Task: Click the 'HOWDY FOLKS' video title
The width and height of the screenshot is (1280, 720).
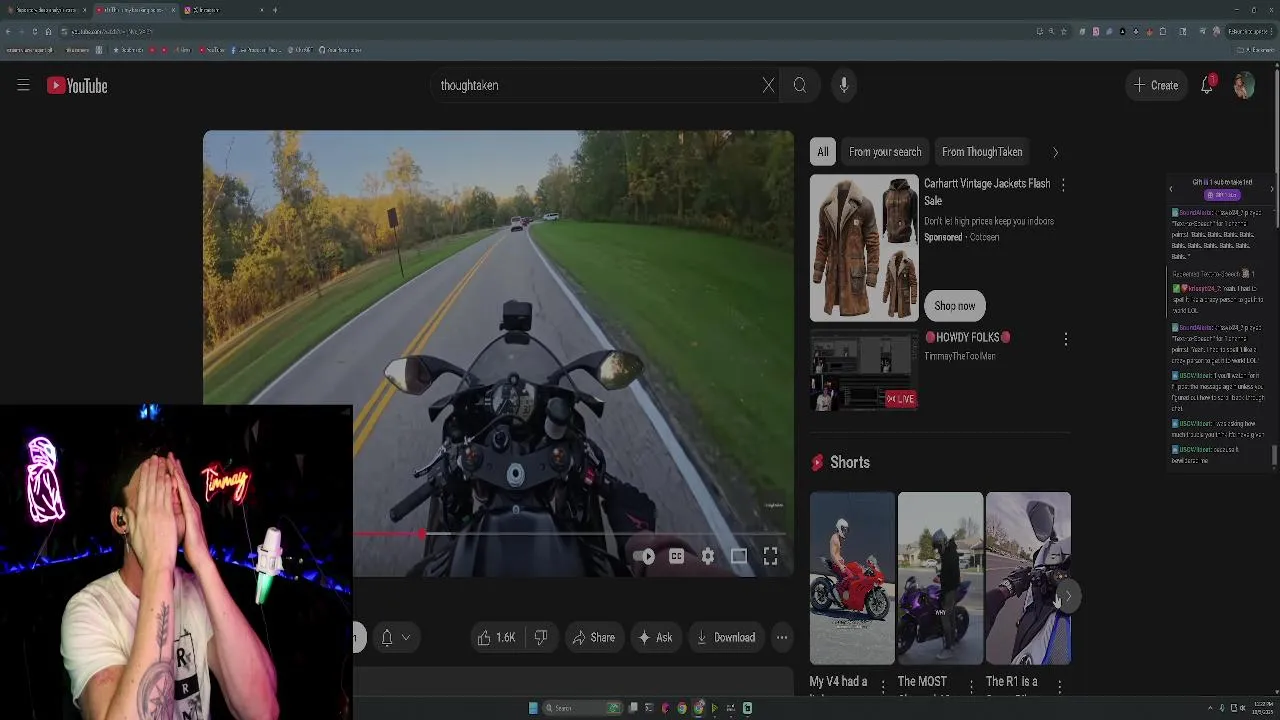Action: click(968, 338)
